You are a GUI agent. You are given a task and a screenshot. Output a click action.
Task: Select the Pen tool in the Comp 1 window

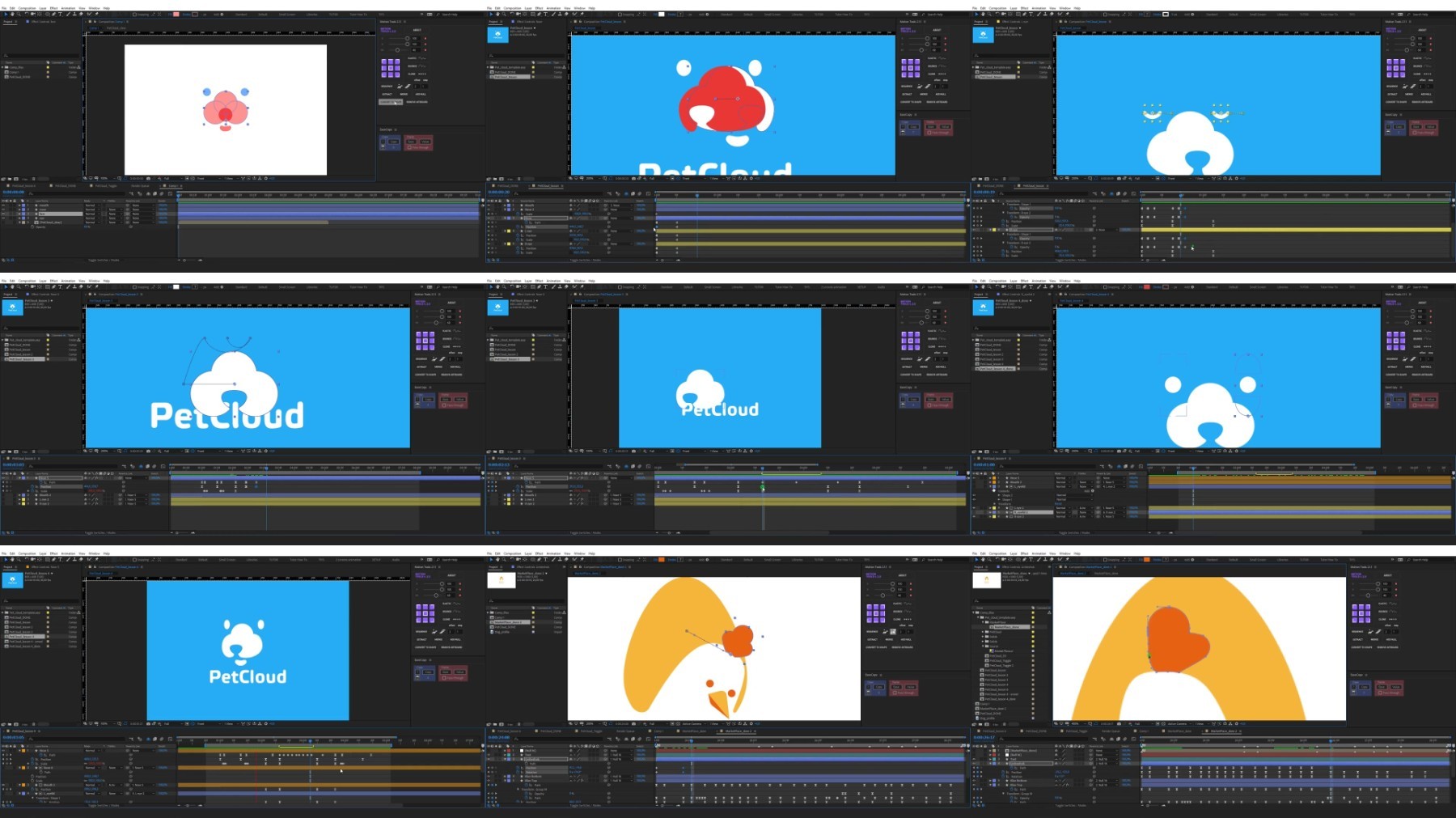[53, 14]
